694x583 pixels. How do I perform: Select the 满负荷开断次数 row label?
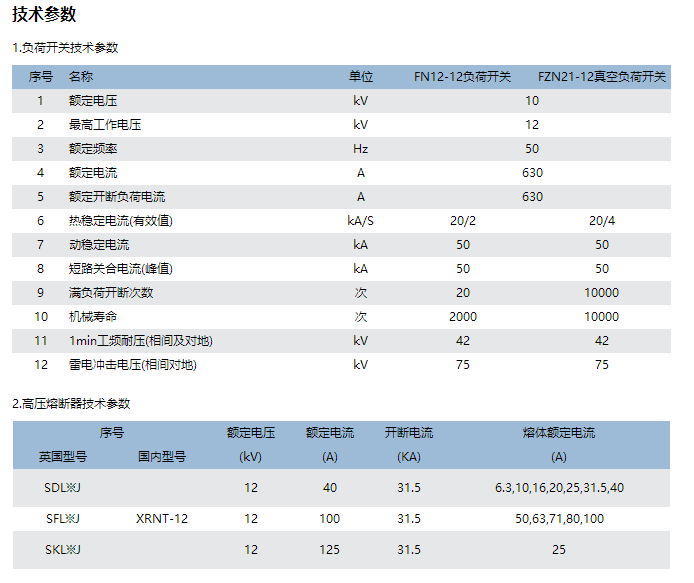coord(111,293)
